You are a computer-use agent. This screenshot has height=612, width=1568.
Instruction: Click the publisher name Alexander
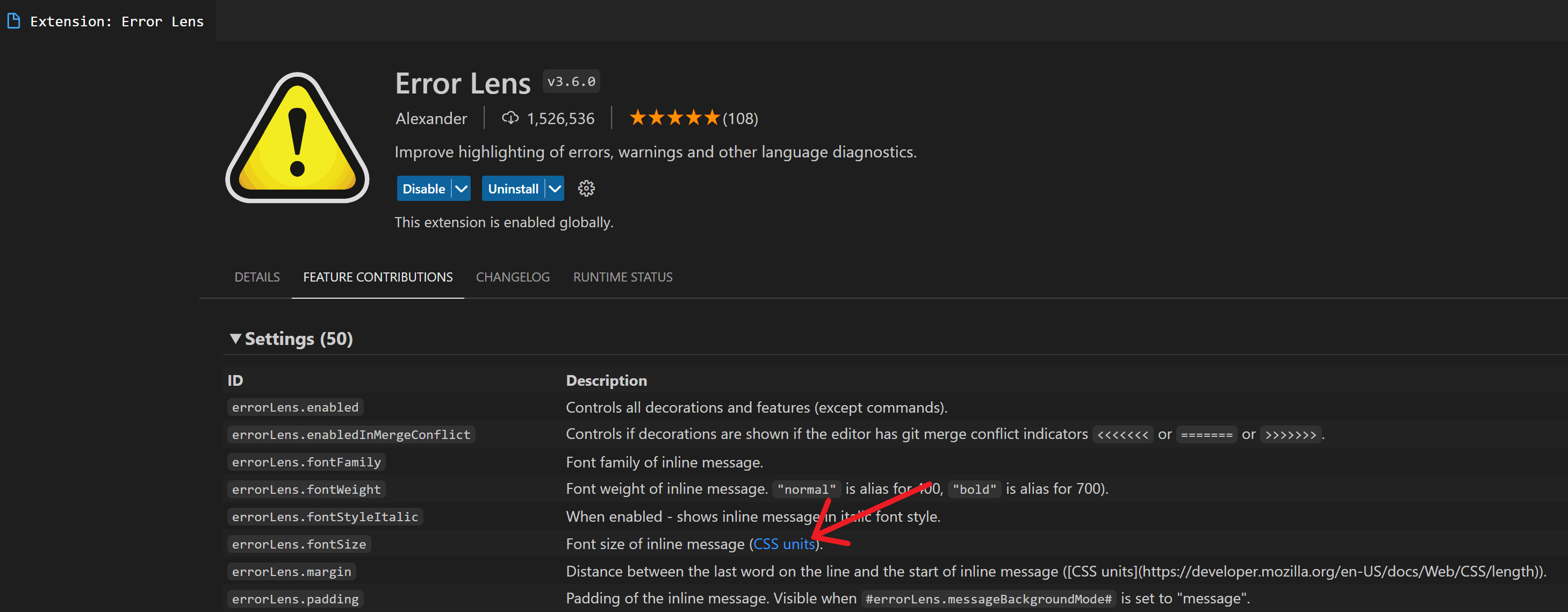coord(431,119)
